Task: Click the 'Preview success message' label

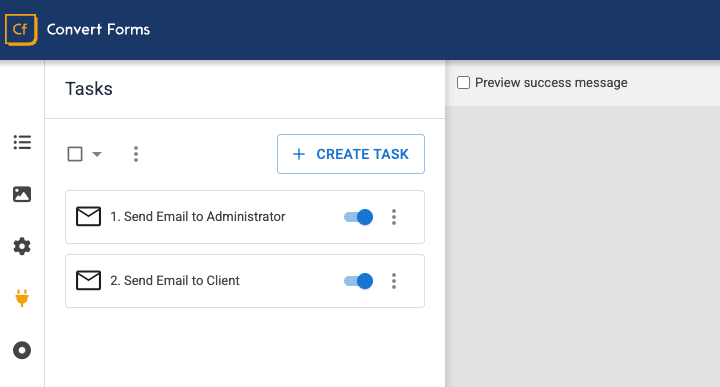Action: click(x=551, y=83)
